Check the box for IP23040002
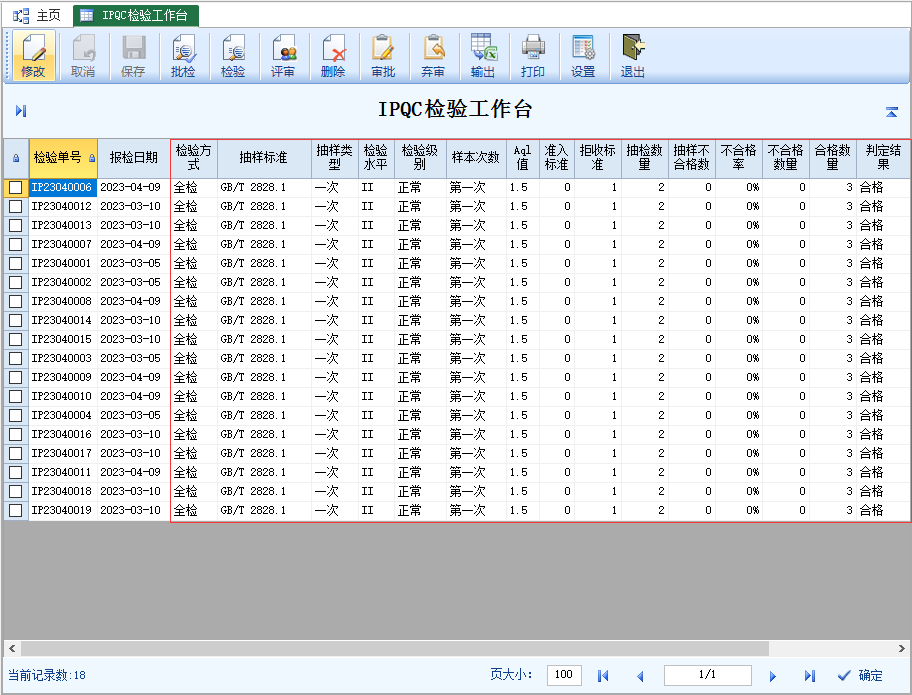This screenshot has width=912, height=695. click(x=16, y=282)
